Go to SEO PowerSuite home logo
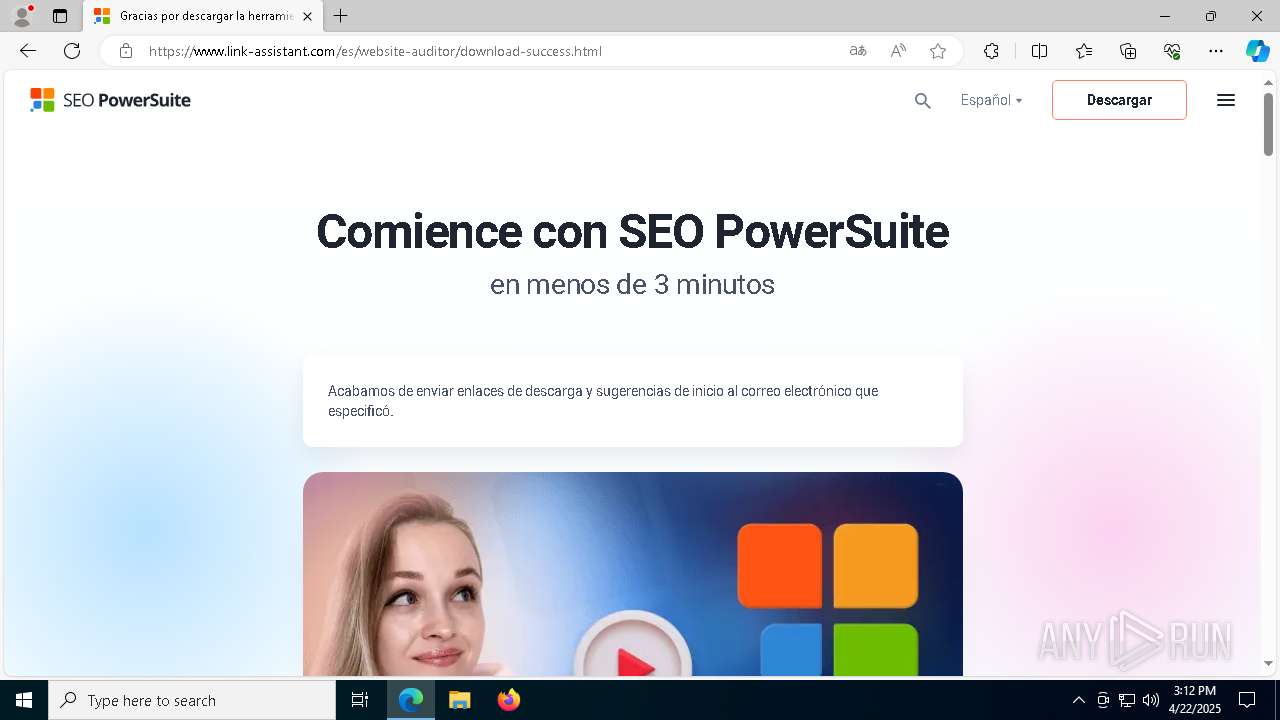The image size is (1280, 720). point(110,100)
